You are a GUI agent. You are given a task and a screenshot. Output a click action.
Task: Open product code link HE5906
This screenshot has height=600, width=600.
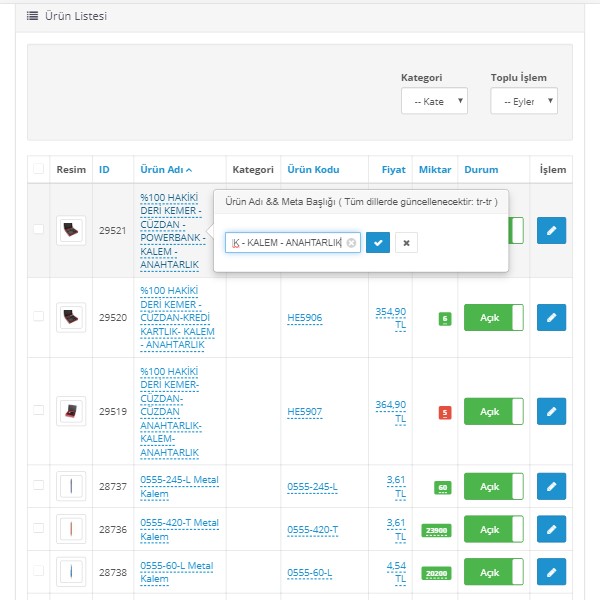(304, 318)
